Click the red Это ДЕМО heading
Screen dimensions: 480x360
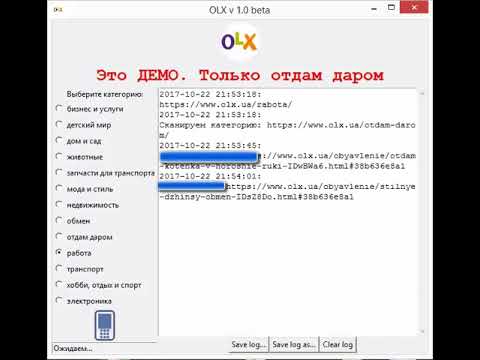tap(240, 75)
